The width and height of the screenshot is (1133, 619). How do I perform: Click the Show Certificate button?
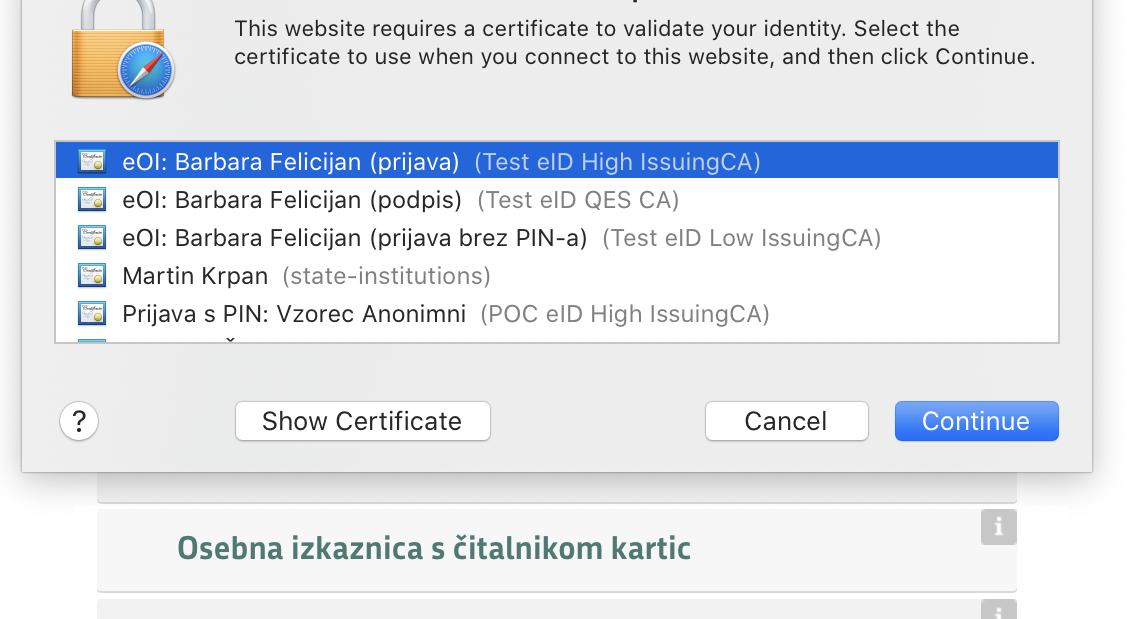(363, 421)
